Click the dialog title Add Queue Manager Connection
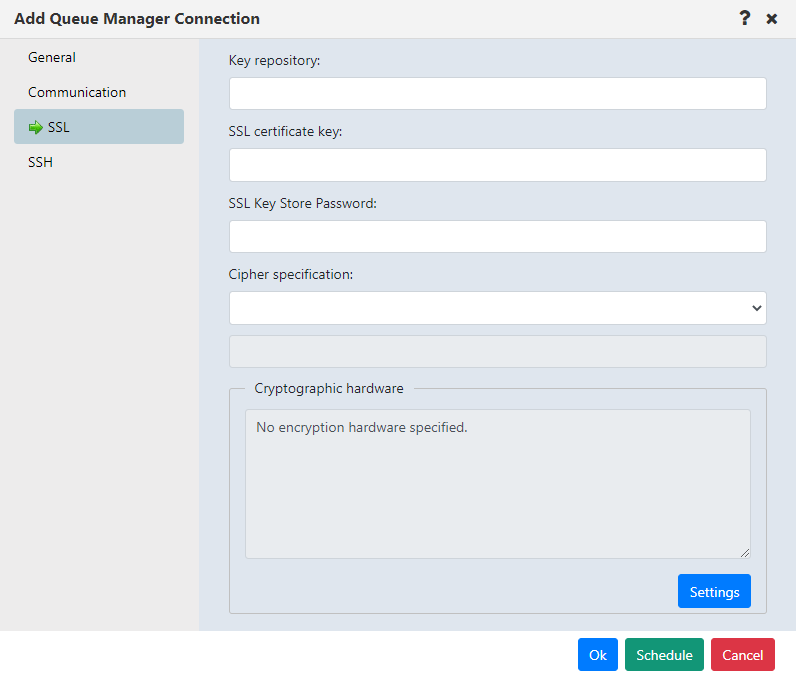796x677 pixels. click(x=137, y=19)
